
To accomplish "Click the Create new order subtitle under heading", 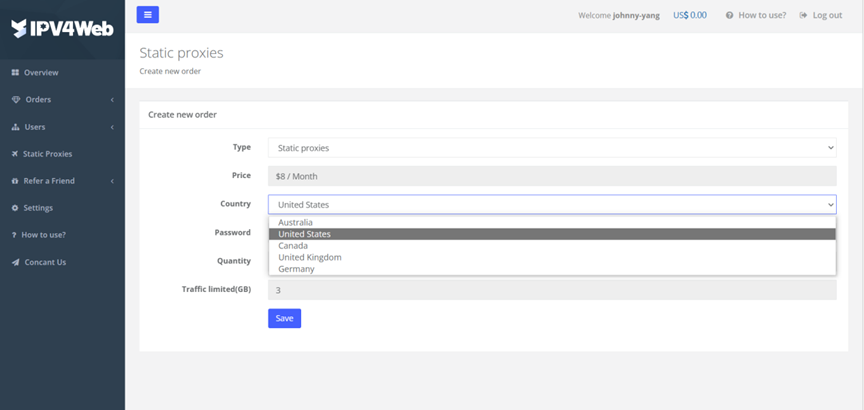I will click(170, 71).
